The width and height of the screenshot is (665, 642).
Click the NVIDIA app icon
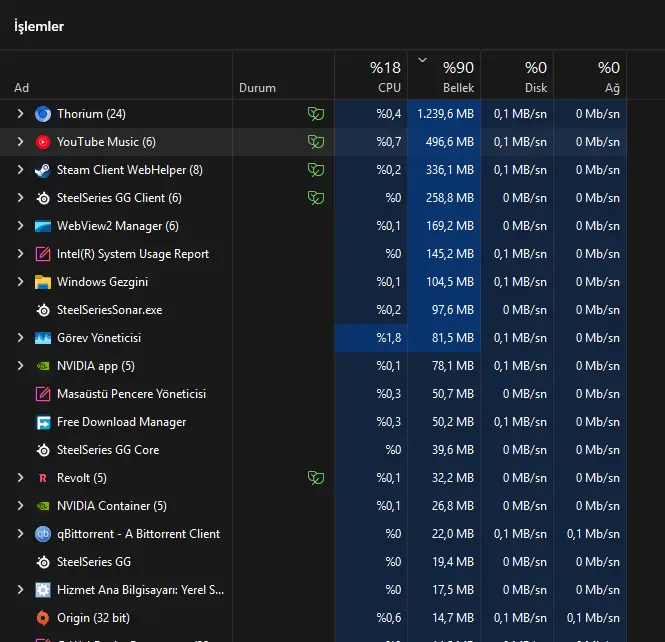coord(43,366)
